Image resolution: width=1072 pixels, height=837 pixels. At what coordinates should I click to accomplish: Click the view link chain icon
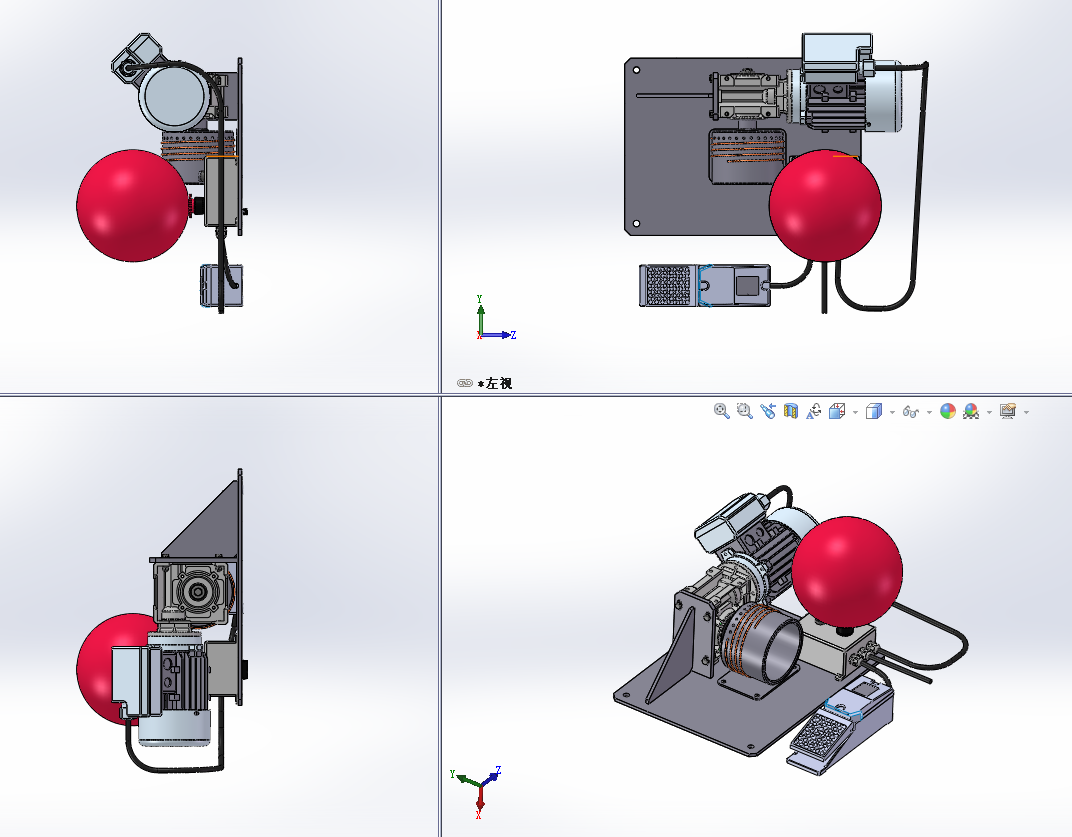[465, 383]
